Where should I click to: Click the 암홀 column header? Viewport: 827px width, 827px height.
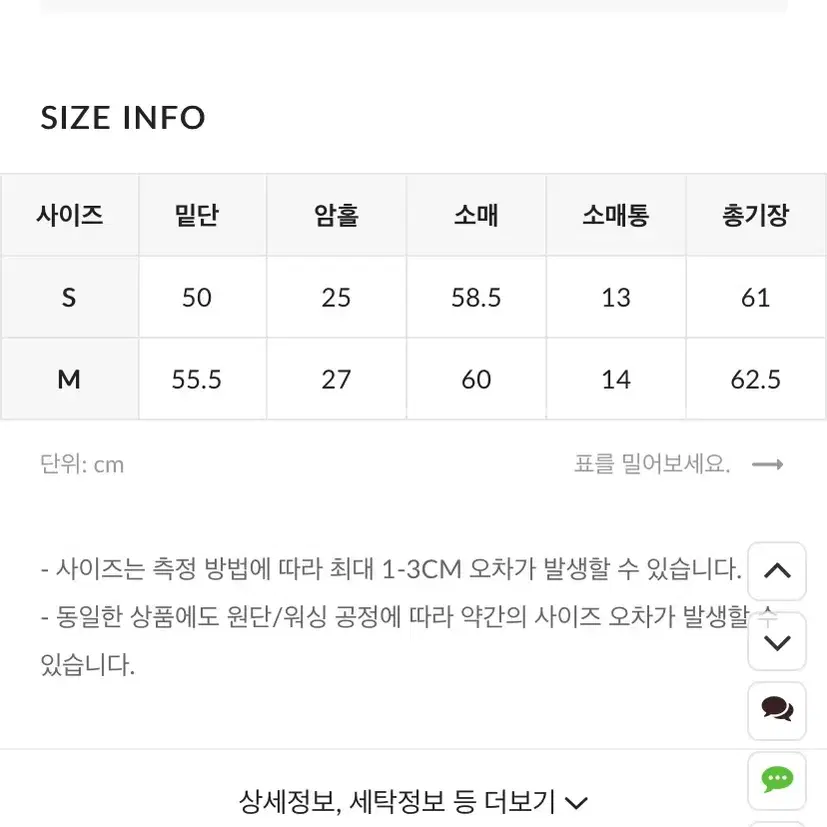tap(336, 215)
